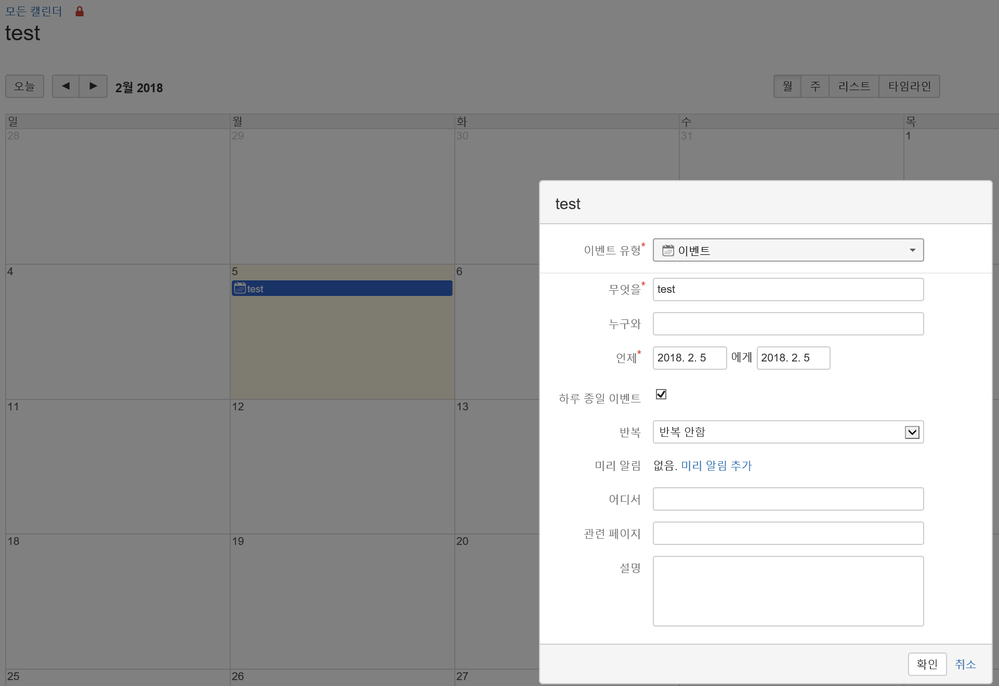Image resolution: width=999 pixels, height=686 pixels.
Task: Click the 오늘 button
Action: pos(25,86)
